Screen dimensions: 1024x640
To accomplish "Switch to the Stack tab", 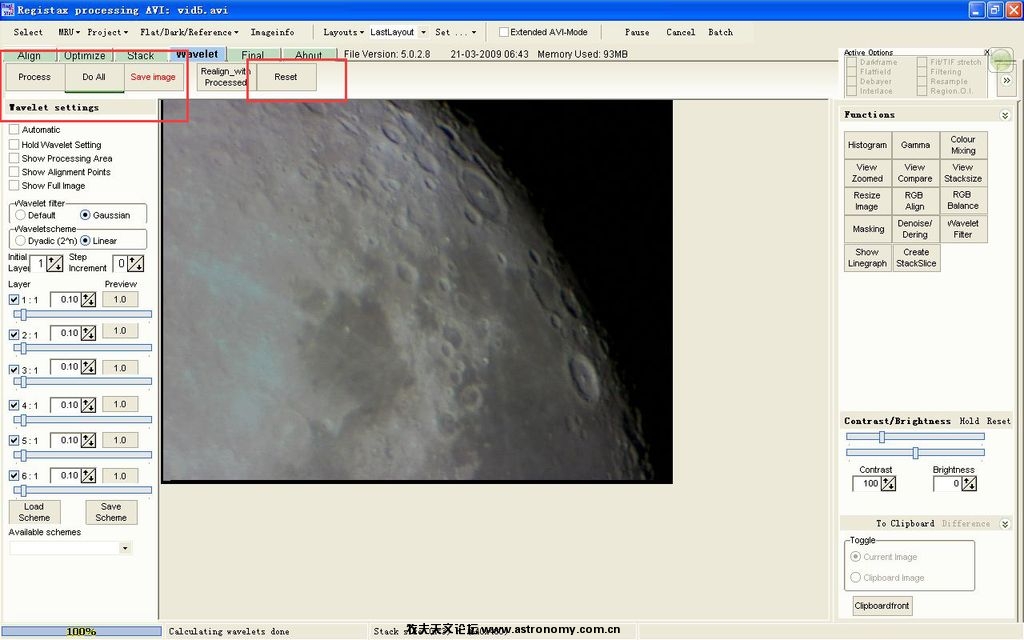I will (x=140, y=56).
